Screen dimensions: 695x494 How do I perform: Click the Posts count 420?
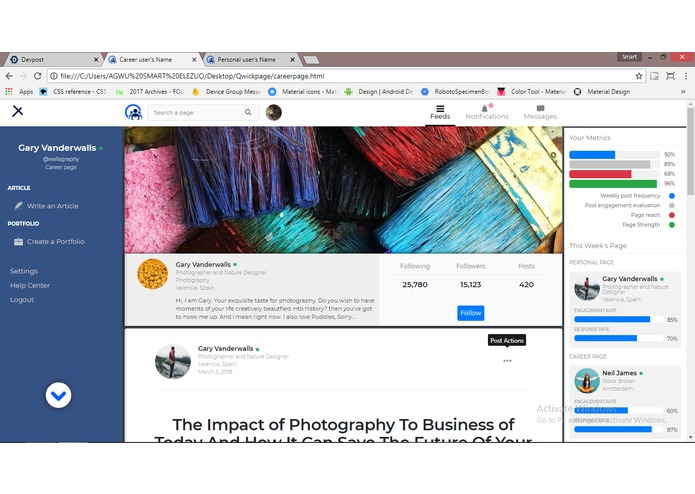pos(526,284)
